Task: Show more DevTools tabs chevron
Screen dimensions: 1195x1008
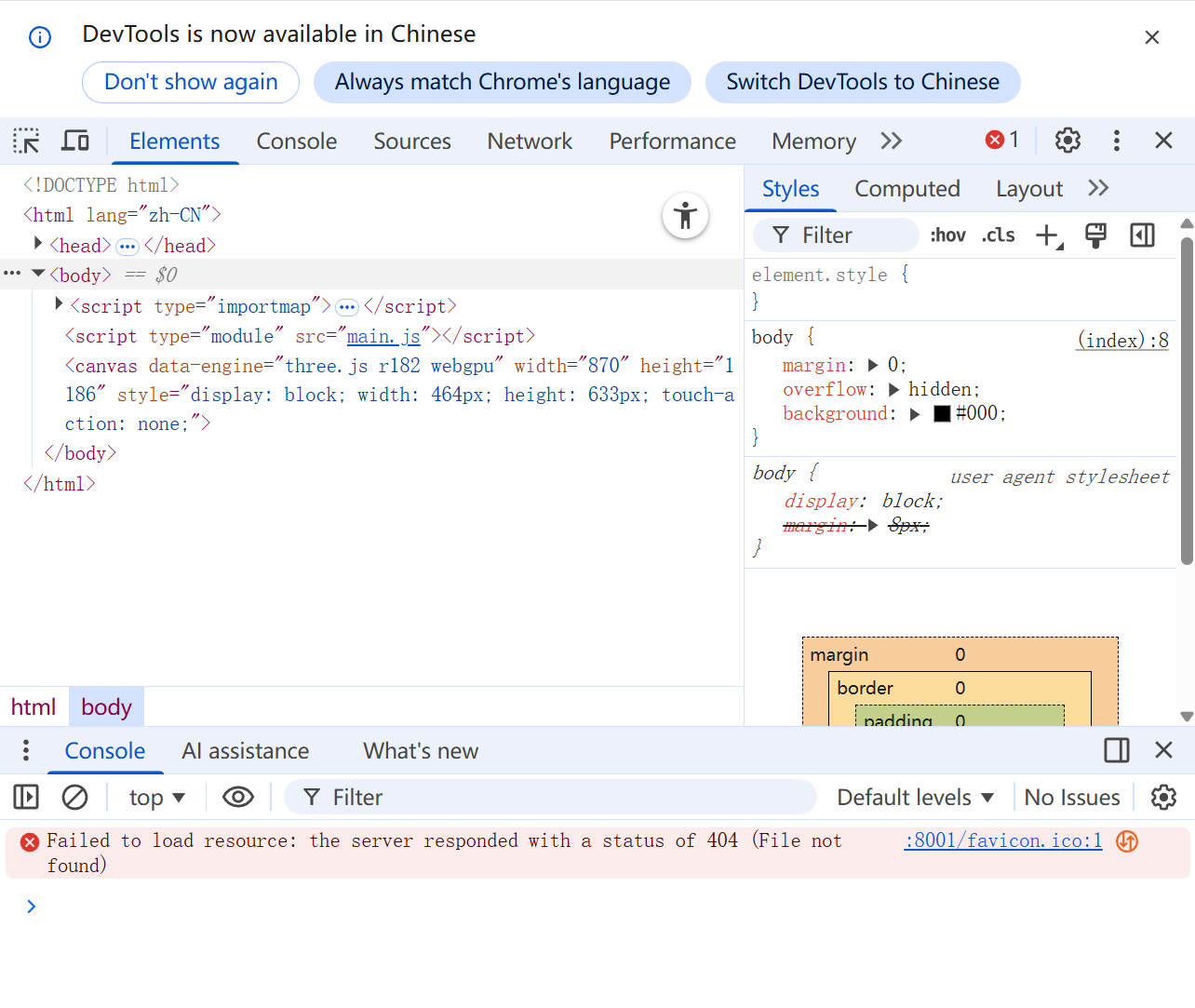Action: coord(892,141)
